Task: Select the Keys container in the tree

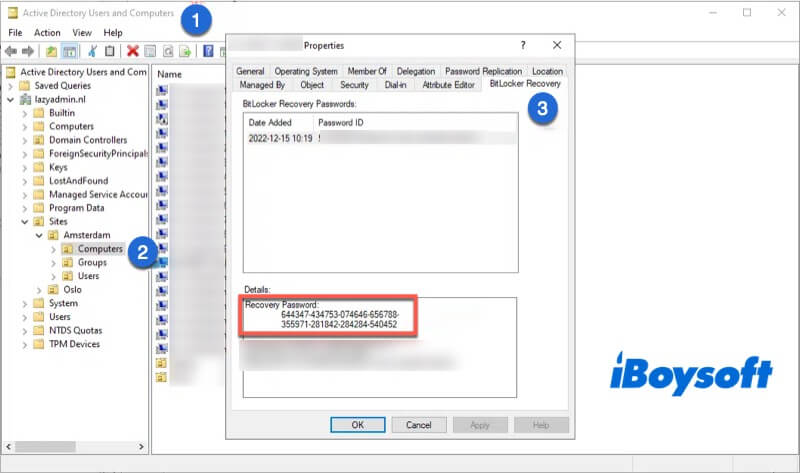Action: pos(58,167)
